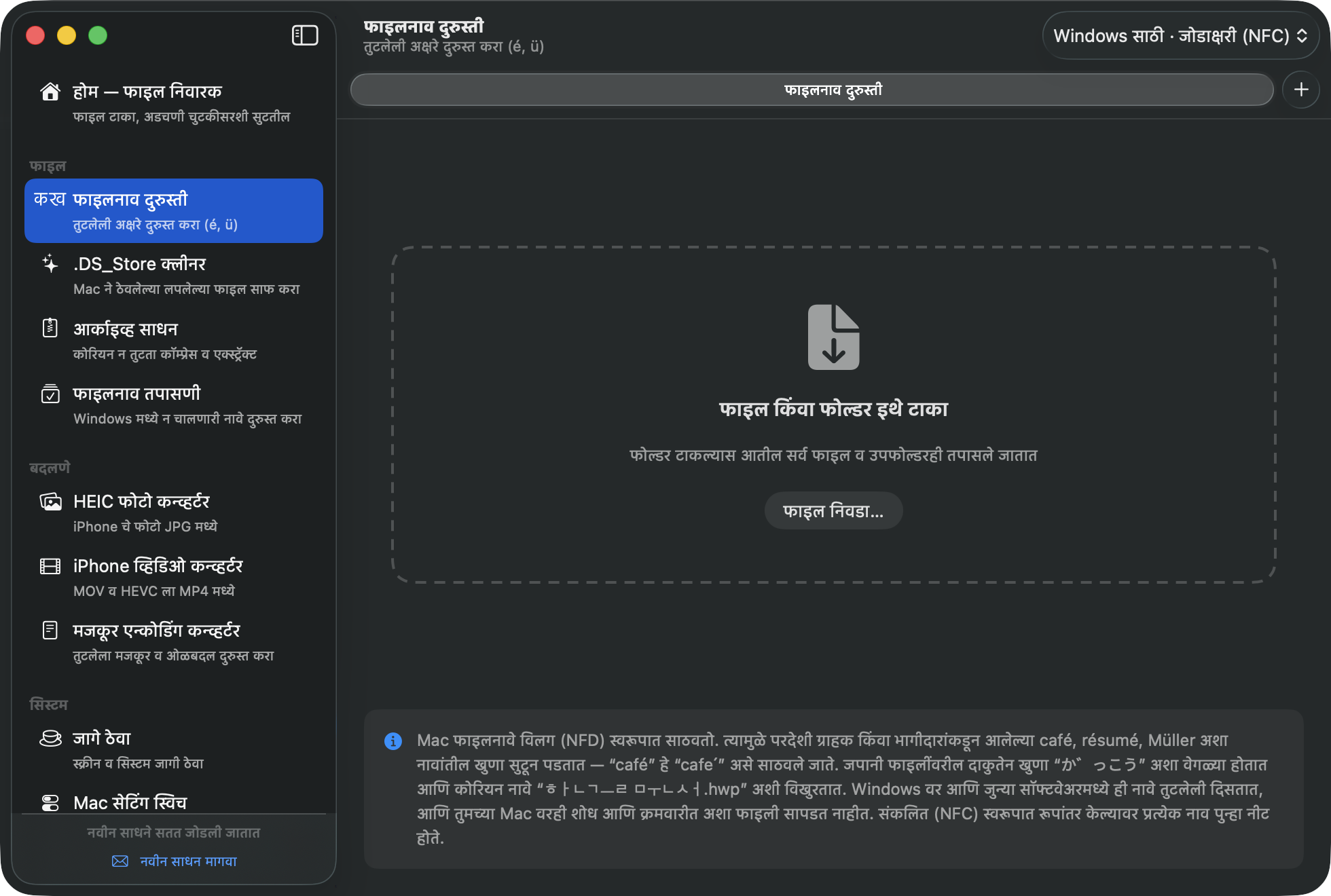Viewport: 1331px width, 896px height.
Task: Open the Windows साठी NFC dropdown
Action: click(x=1180, y=35)
